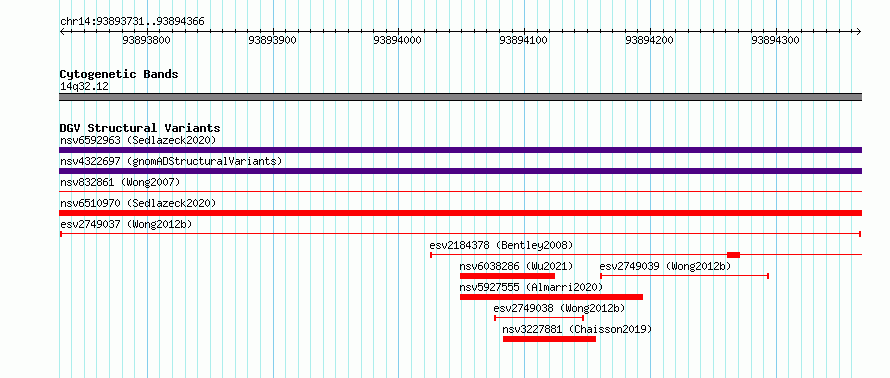This screenshot has height=378, width=890.
Task: Click ruler position 93894100
Action: click(x=523, y=40)
